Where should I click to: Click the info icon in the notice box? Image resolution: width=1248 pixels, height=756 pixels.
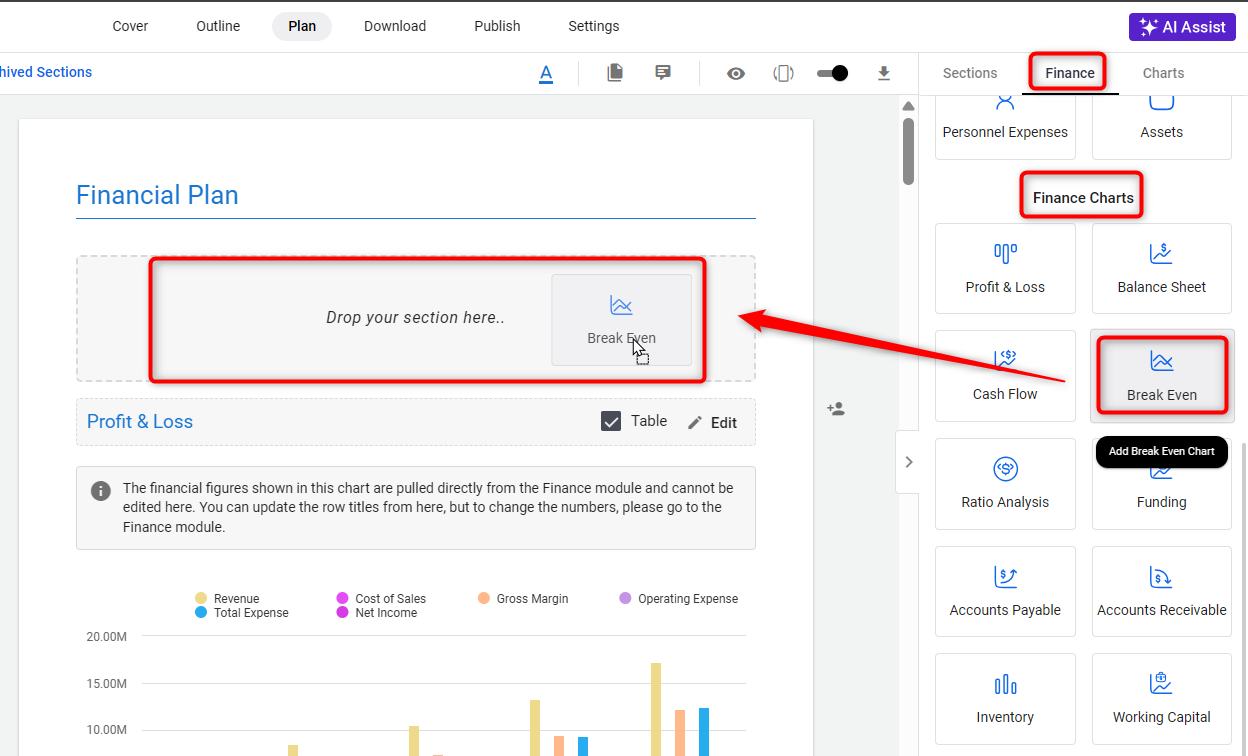tap(100, 490)
